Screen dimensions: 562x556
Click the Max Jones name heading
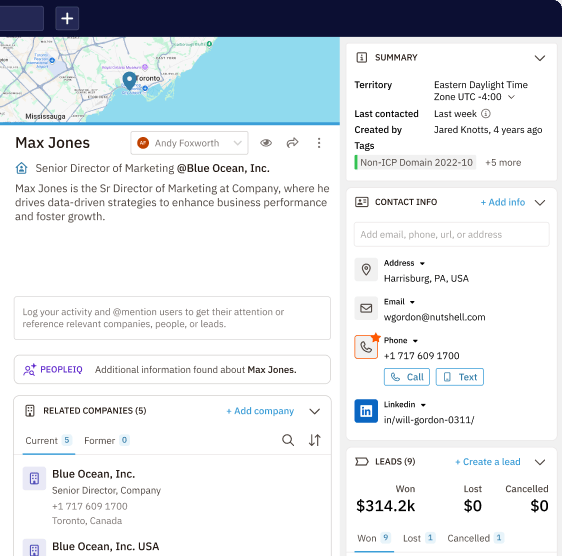[52, 143]
